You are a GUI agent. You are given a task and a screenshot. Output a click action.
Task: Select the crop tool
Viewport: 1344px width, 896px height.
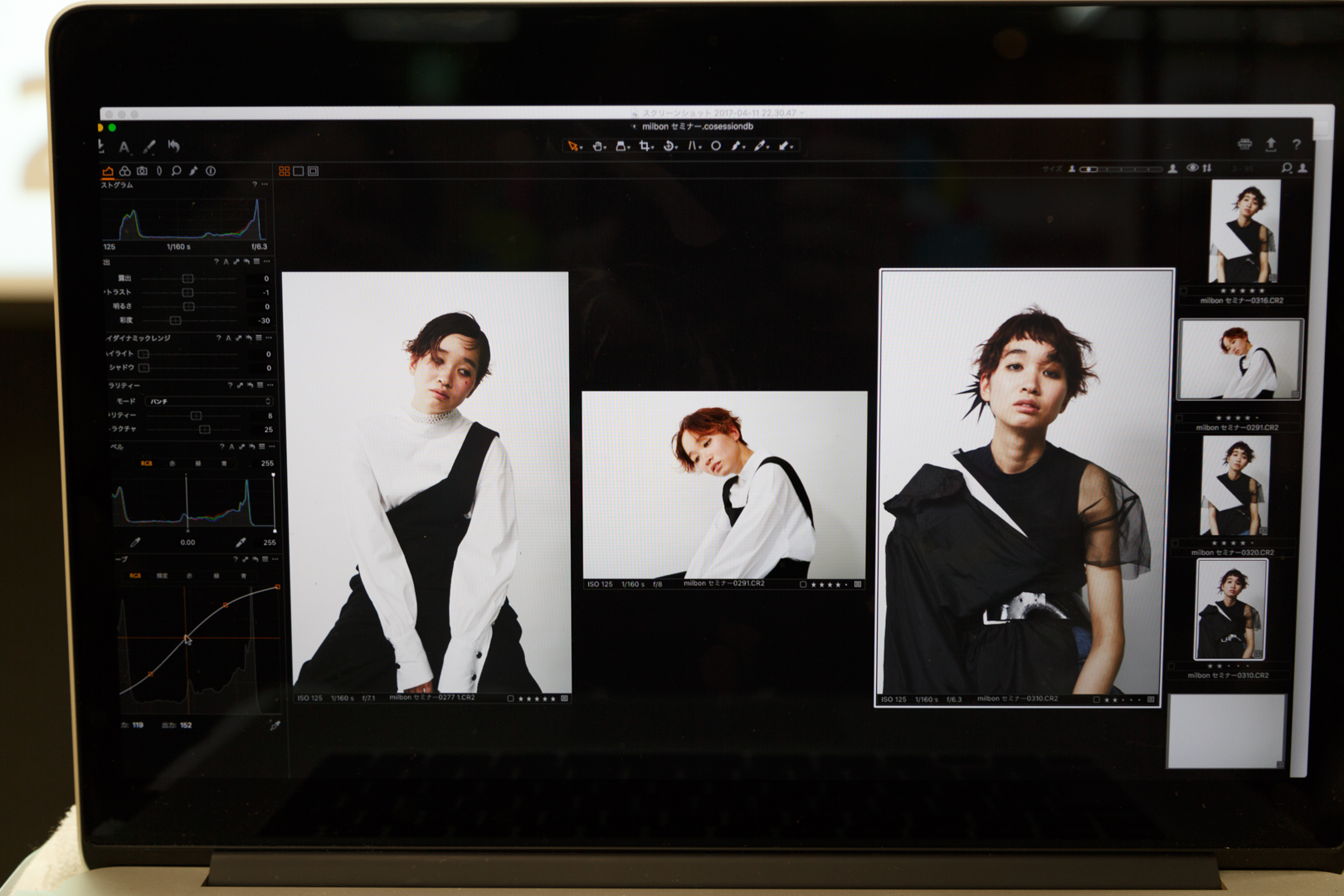click(x=645, y=146)
